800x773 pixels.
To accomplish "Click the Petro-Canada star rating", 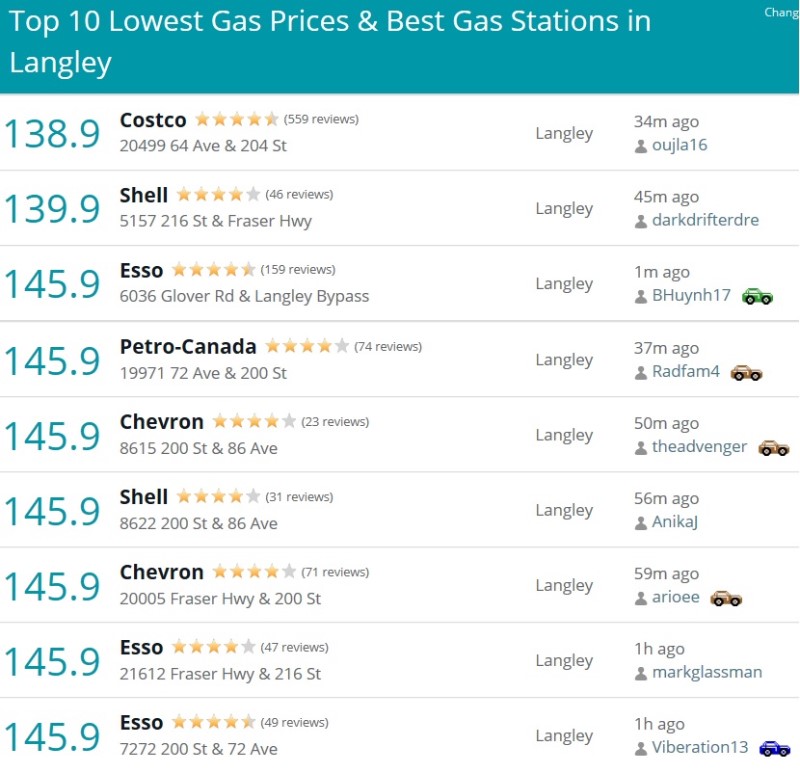I will point(307,346).
